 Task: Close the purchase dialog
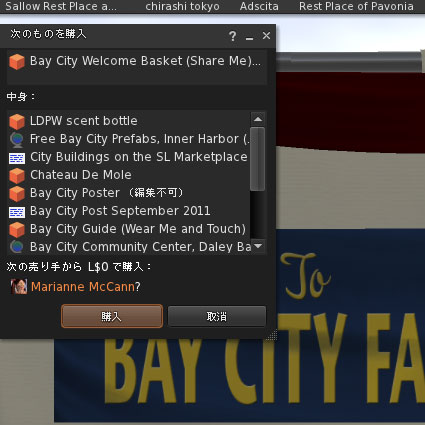(x=266, y=35)
